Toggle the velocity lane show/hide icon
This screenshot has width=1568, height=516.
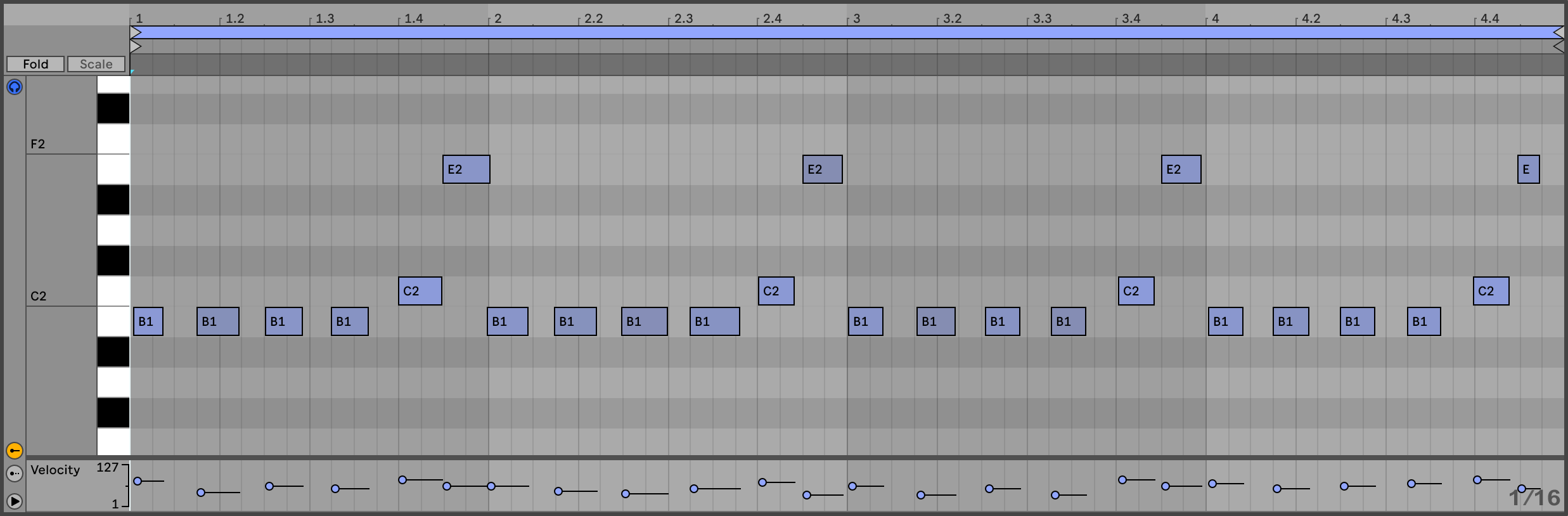pos(15,474)
